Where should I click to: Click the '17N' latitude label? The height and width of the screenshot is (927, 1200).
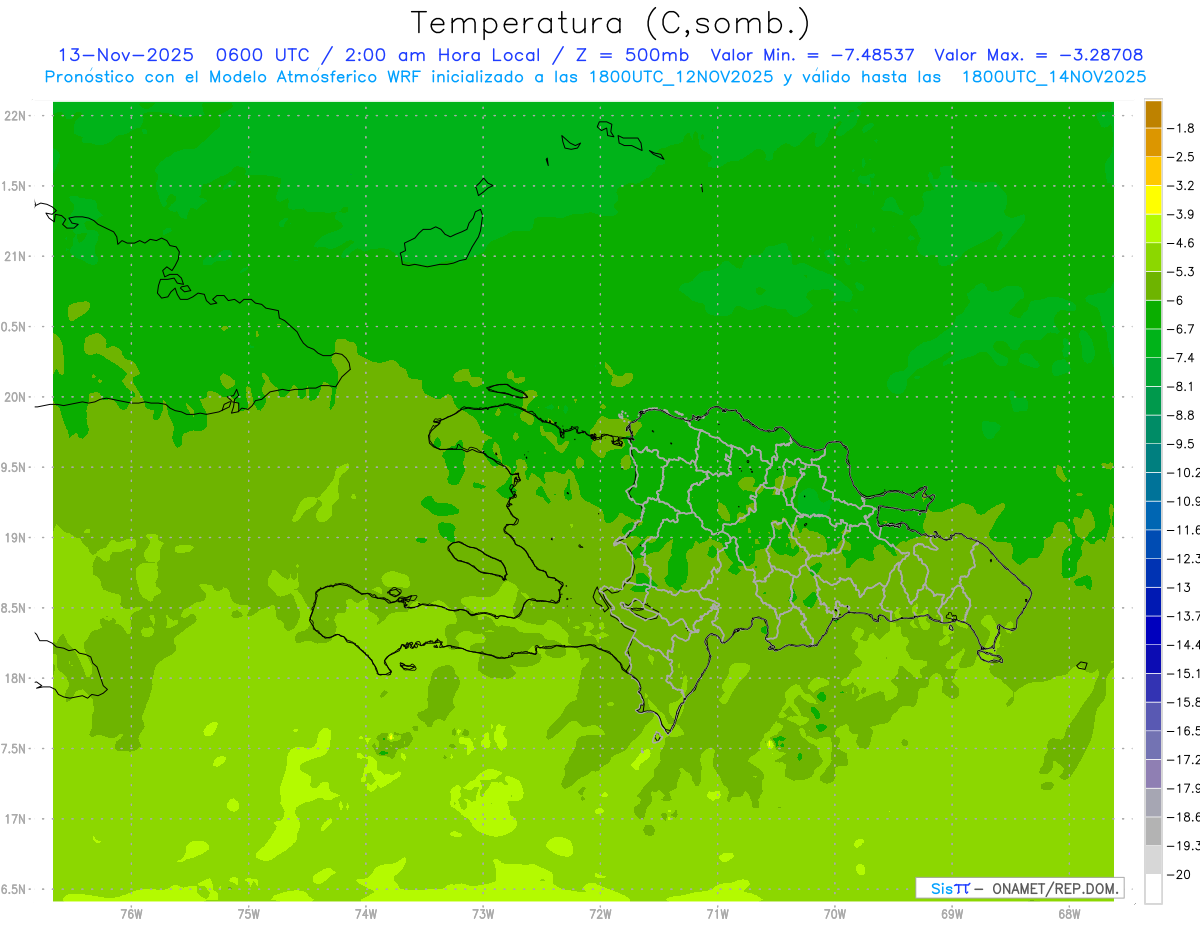tap(16, 819)
